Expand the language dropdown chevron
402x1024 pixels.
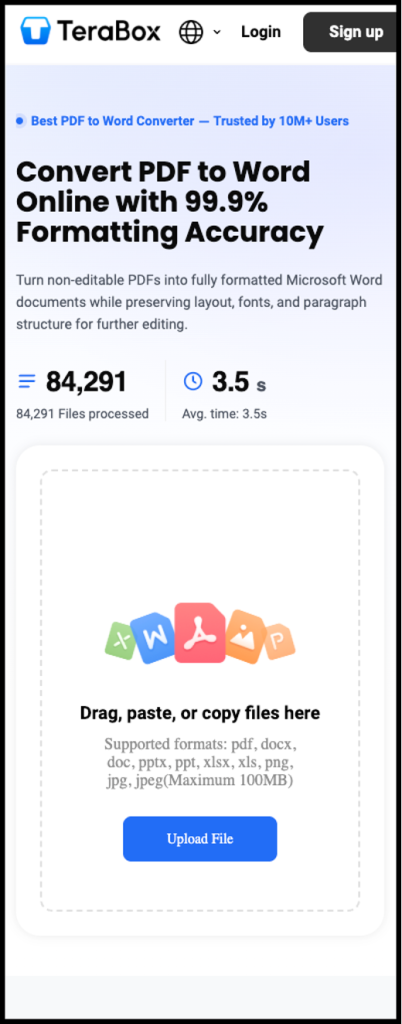217,32
